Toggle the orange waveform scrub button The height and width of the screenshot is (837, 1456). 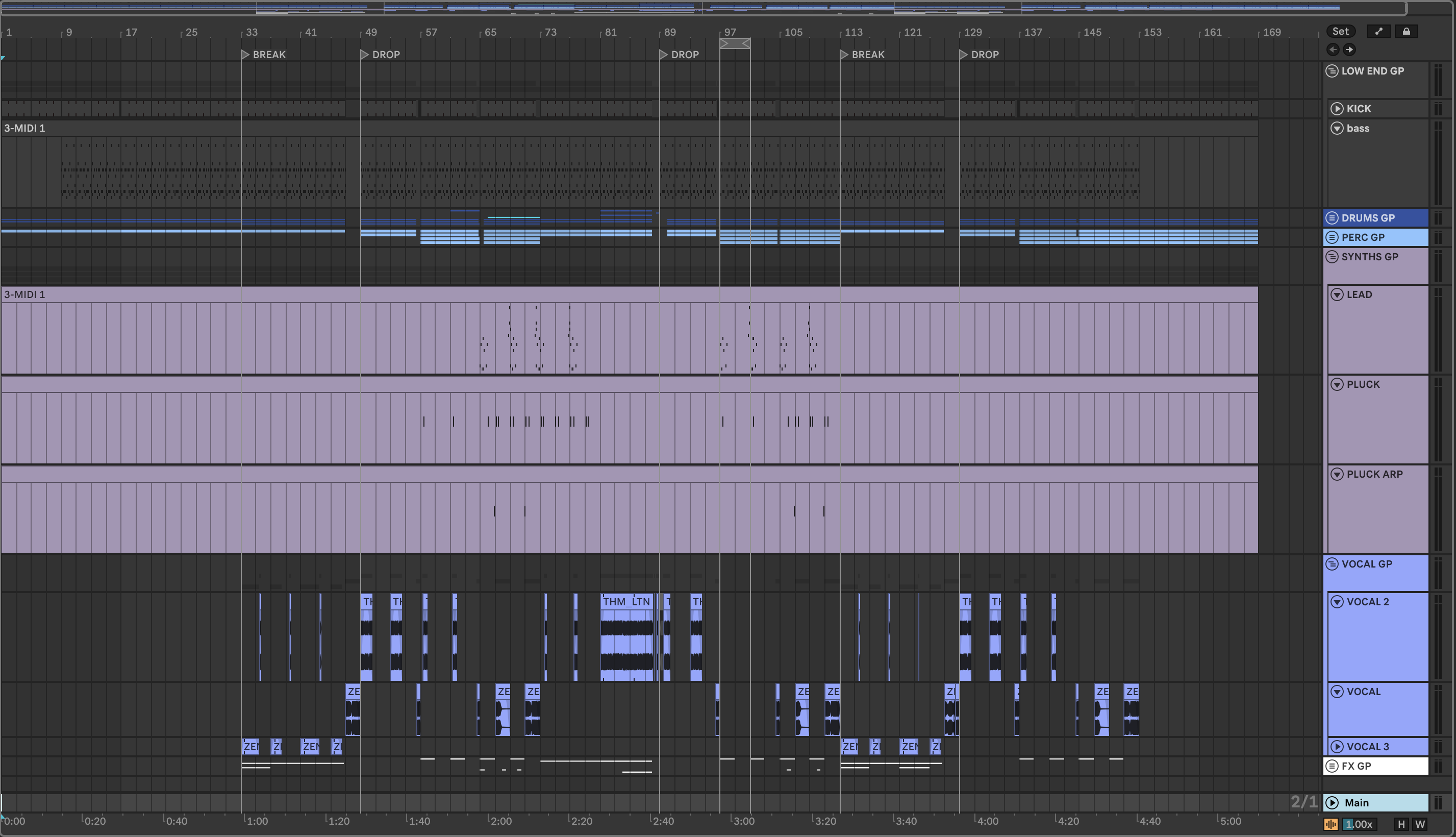(1331, 824)
